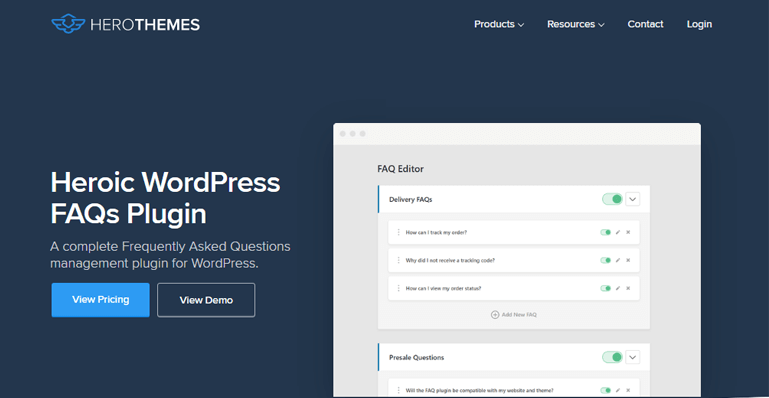Click the 'A complete Frequently Asked Questions' subtitle
This screenshot has width=769, height=398.
click(170, 254)
